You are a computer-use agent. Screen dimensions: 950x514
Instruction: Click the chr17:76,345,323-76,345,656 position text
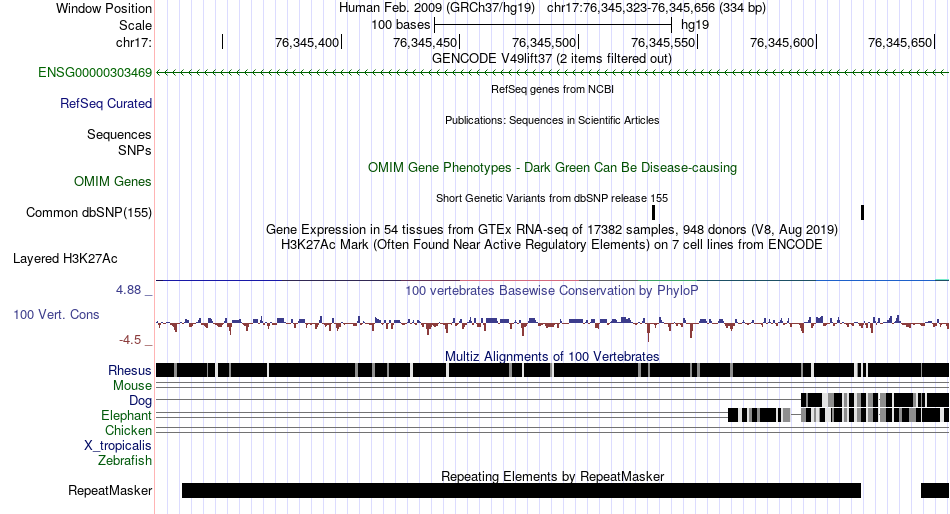pyautogui.click(x=656, y=8)
